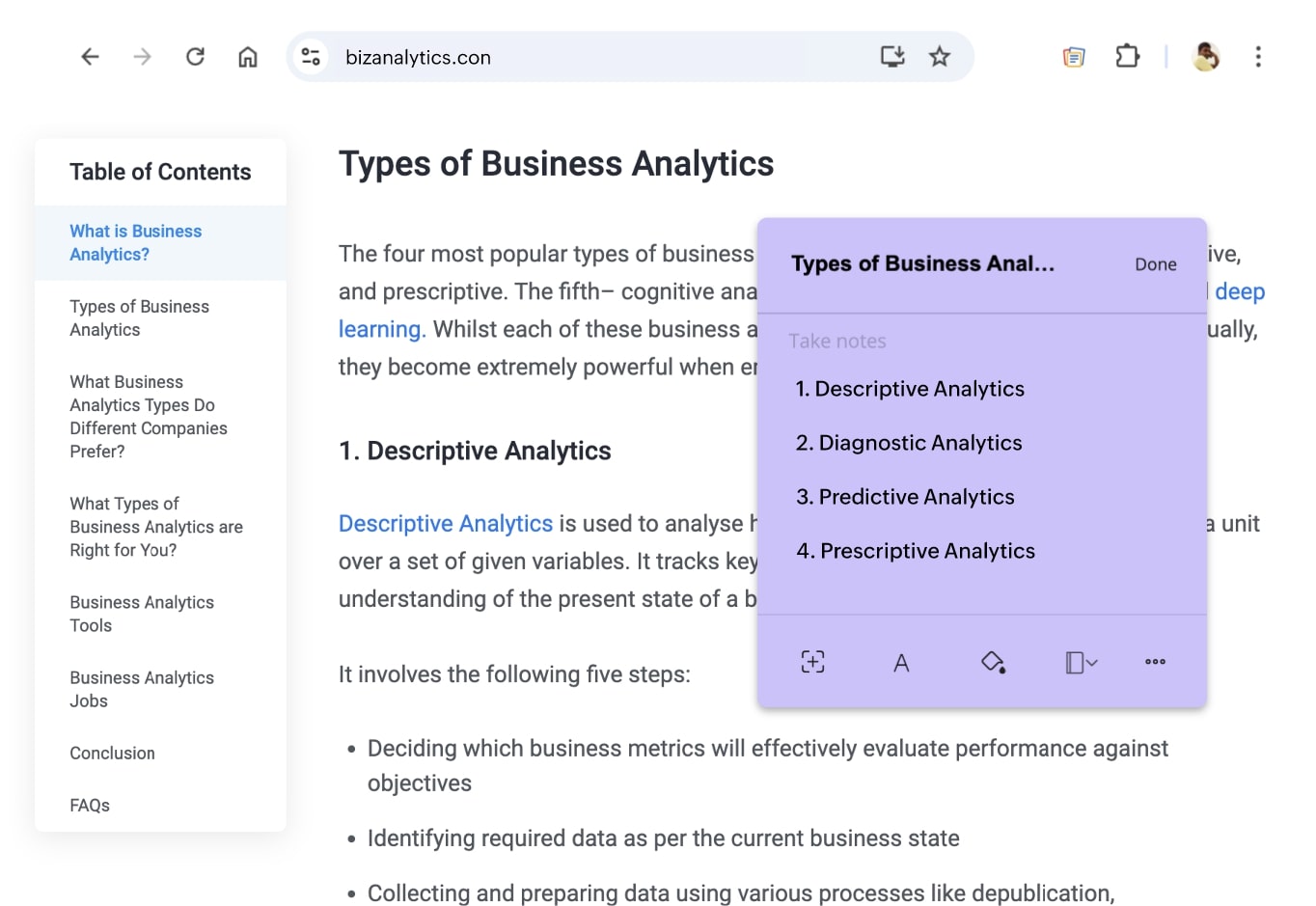Go to Business Analytics Tools in contents
The width and height of the screenshot is (1316, 906).
pos(142,614)
